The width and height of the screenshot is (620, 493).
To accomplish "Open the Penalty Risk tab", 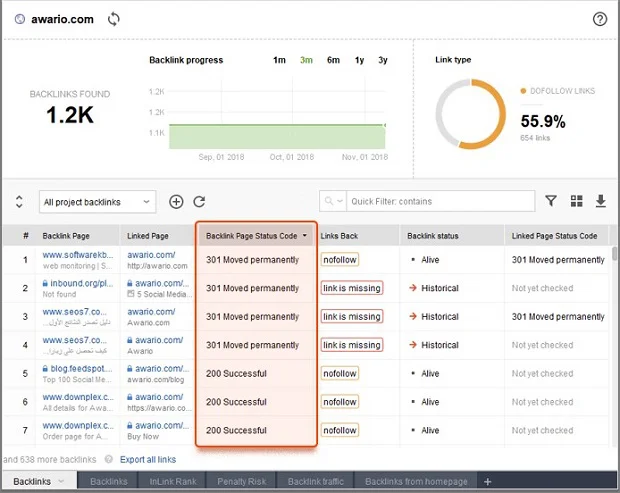I will [240, 482].
